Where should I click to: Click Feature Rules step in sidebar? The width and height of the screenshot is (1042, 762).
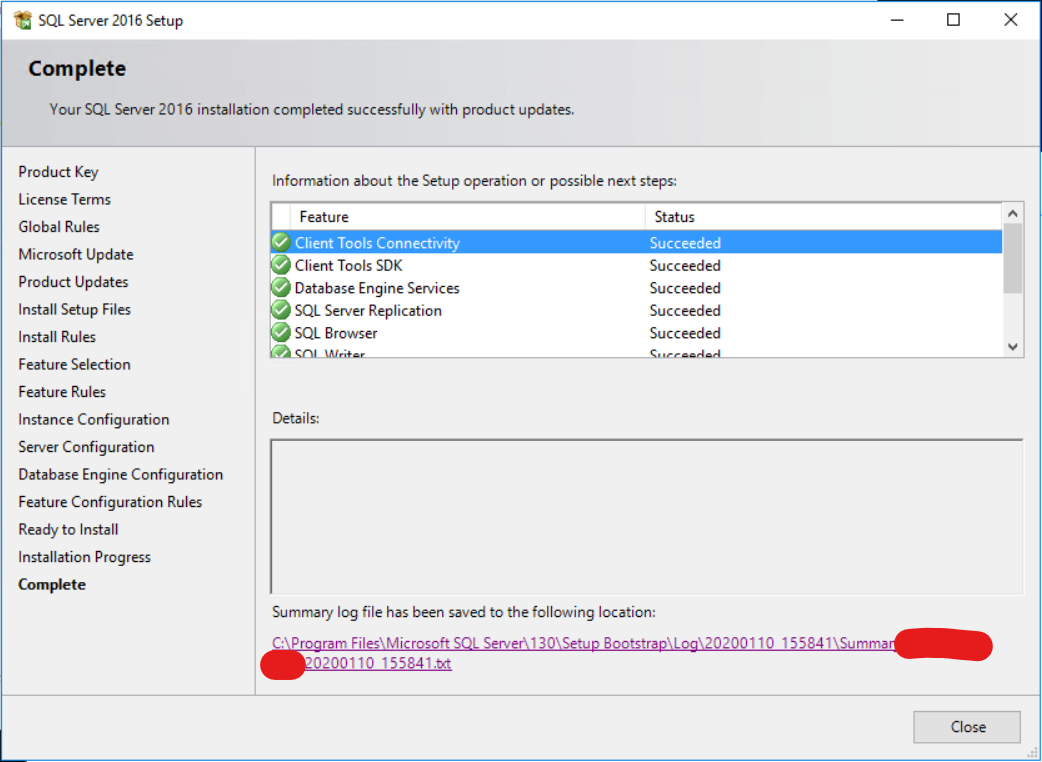click(x=62, y=392)
